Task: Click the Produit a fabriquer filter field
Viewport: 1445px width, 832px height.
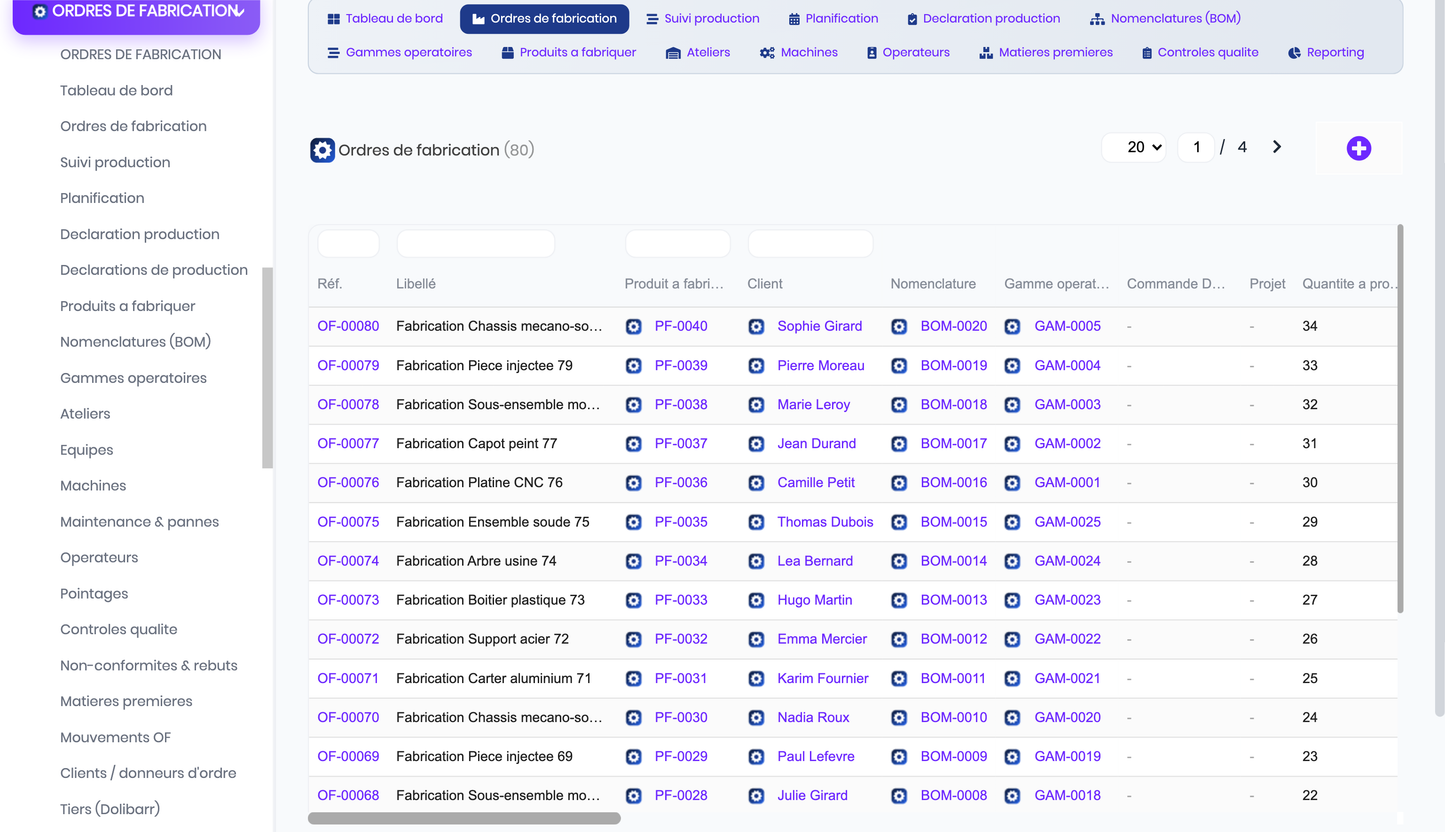Action: (678, 243)
